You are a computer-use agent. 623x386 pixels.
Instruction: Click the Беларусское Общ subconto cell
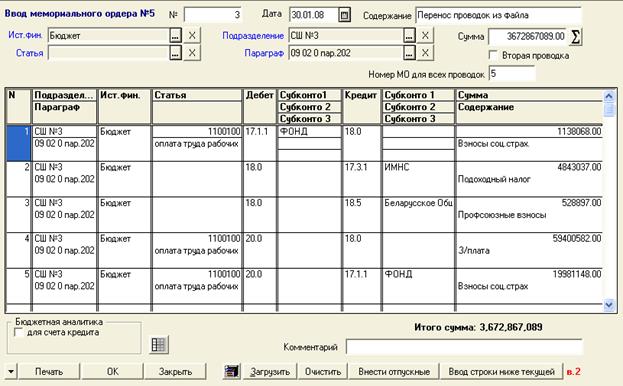[x=418, y=203]
